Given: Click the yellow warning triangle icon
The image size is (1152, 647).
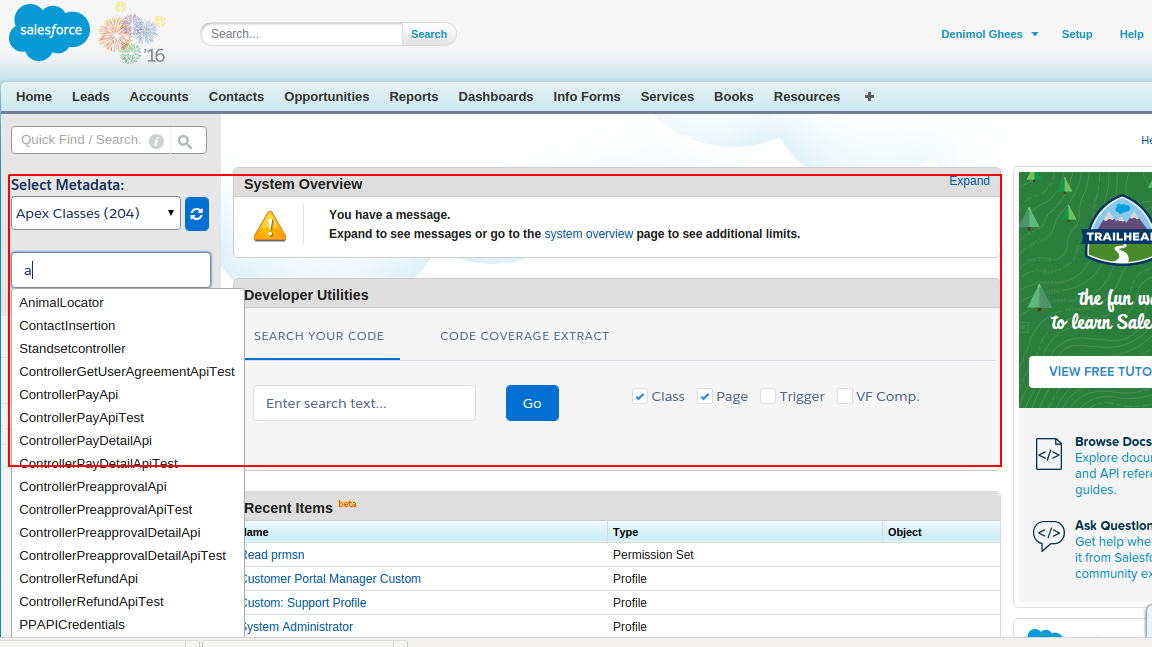Looking at the screenshot, I should click(x=270, y=226).
